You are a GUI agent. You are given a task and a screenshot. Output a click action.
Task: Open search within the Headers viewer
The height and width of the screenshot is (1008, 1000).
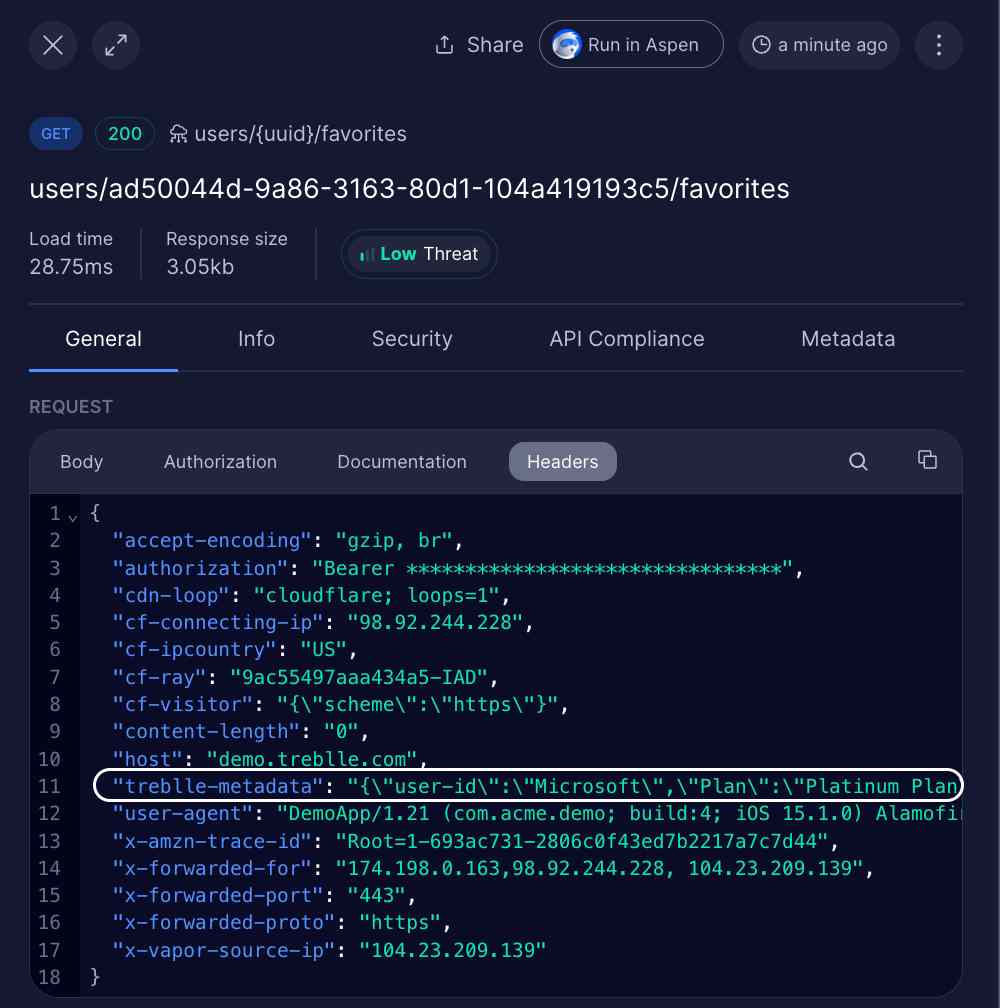click(858, 461)
